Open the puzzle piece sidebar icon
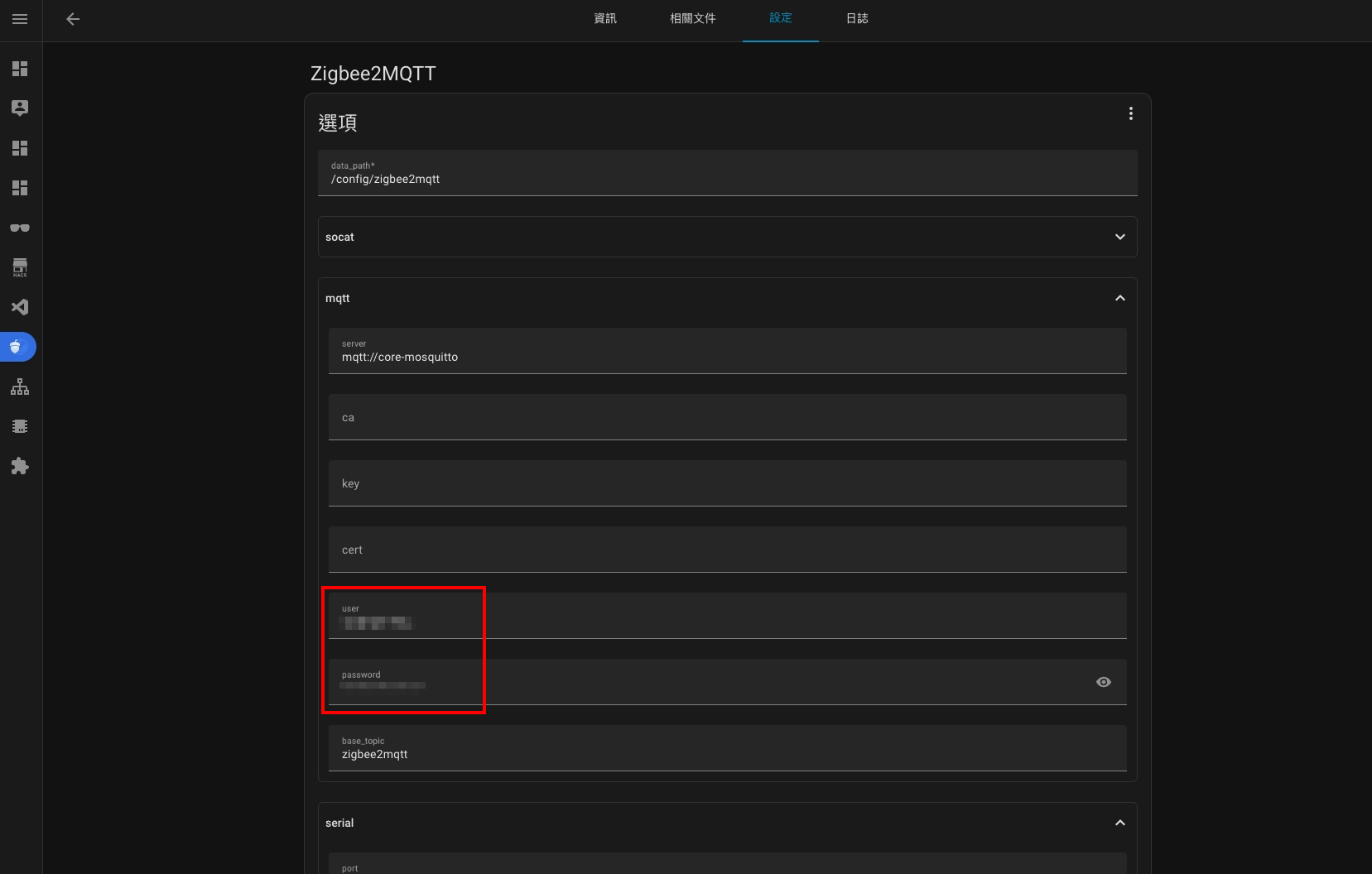Screen dimensions: 1372x874 pos(20,466)
